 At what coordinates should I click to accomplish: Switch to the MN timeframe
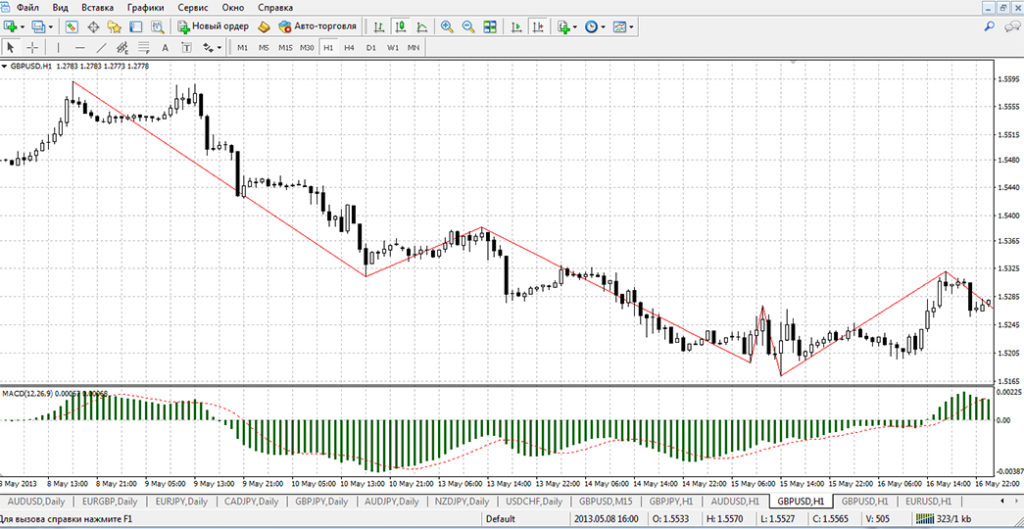(413, 48)
